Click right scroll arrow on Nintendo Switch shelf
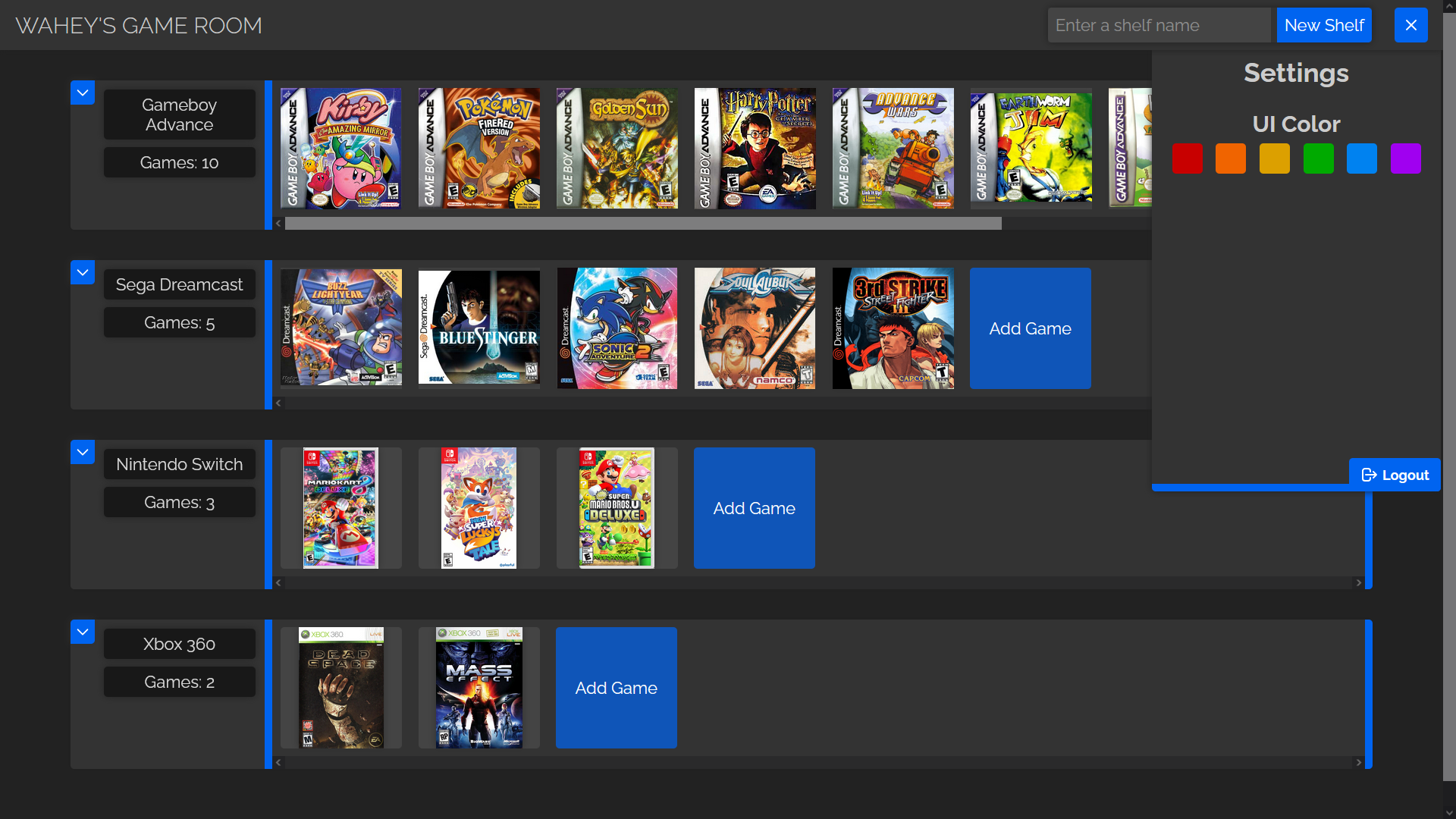This screenshot has height=819, width=1456. click(x=1359, y=582)
